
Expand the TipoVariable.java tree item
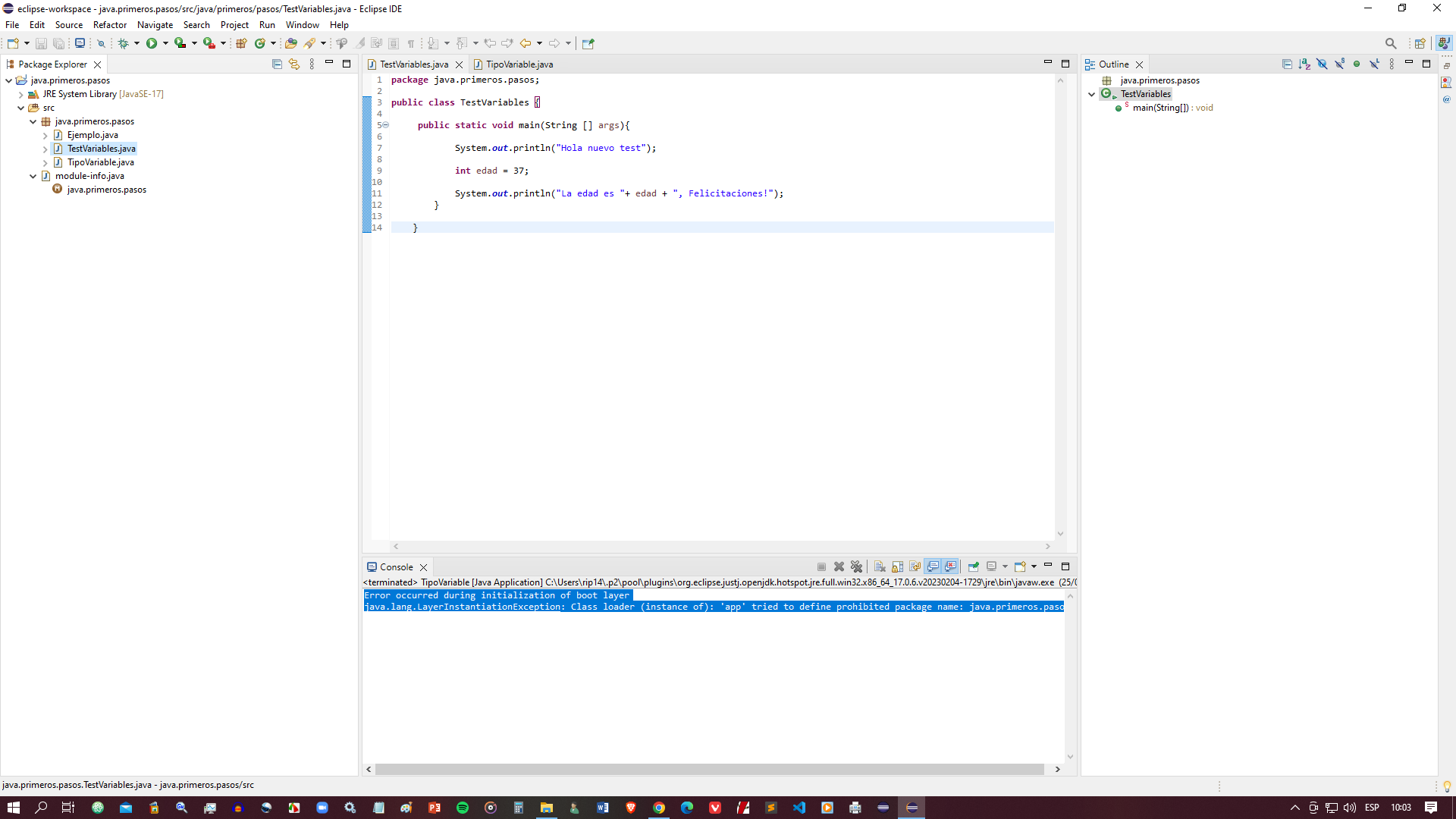coord(44,162)
